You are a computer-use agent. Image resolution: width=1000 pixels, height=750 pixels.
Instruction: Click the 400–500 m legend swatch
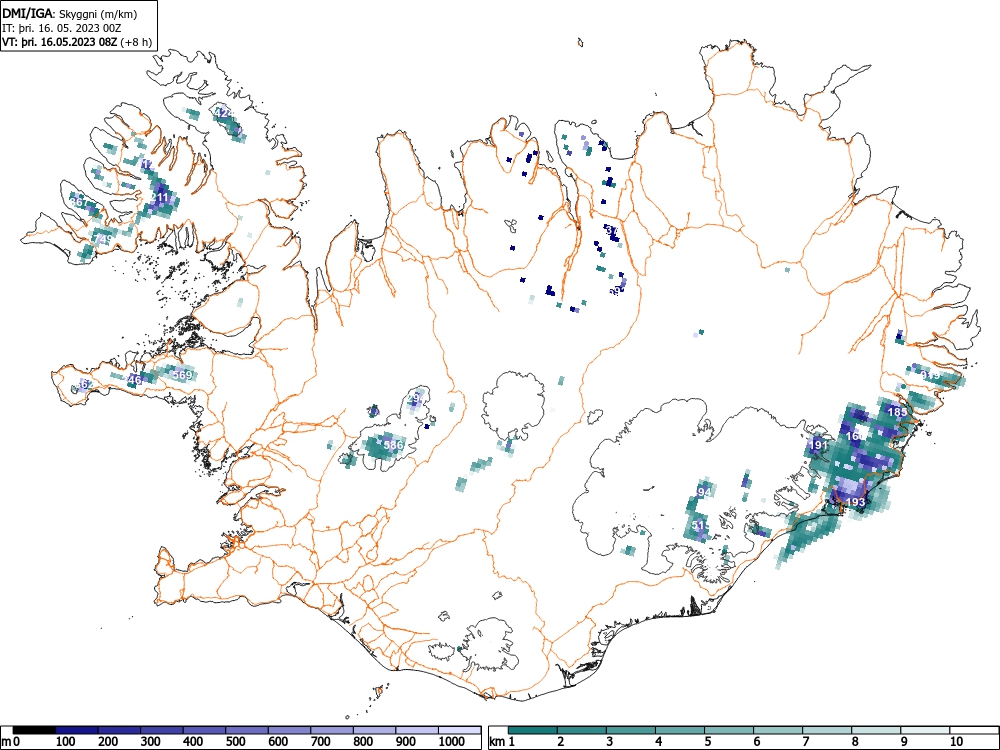point(205,730)
